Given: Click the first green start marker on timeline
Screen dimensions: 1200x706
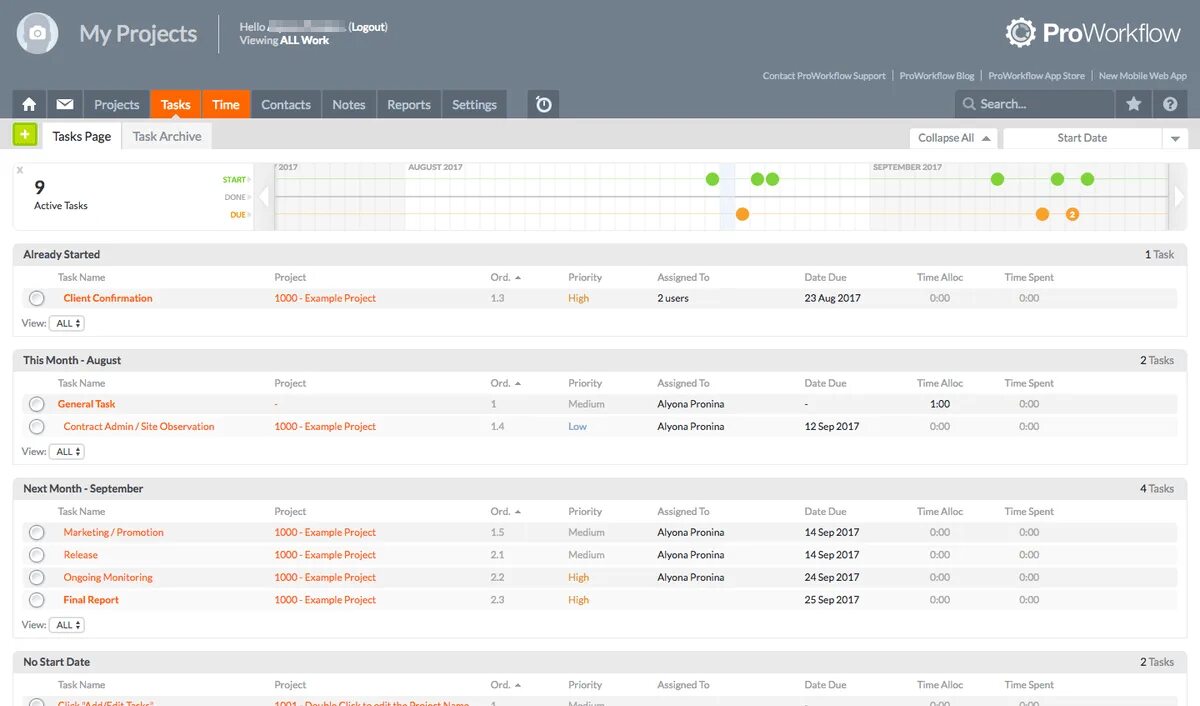Looking at the screenshot, I should point(712,179).
